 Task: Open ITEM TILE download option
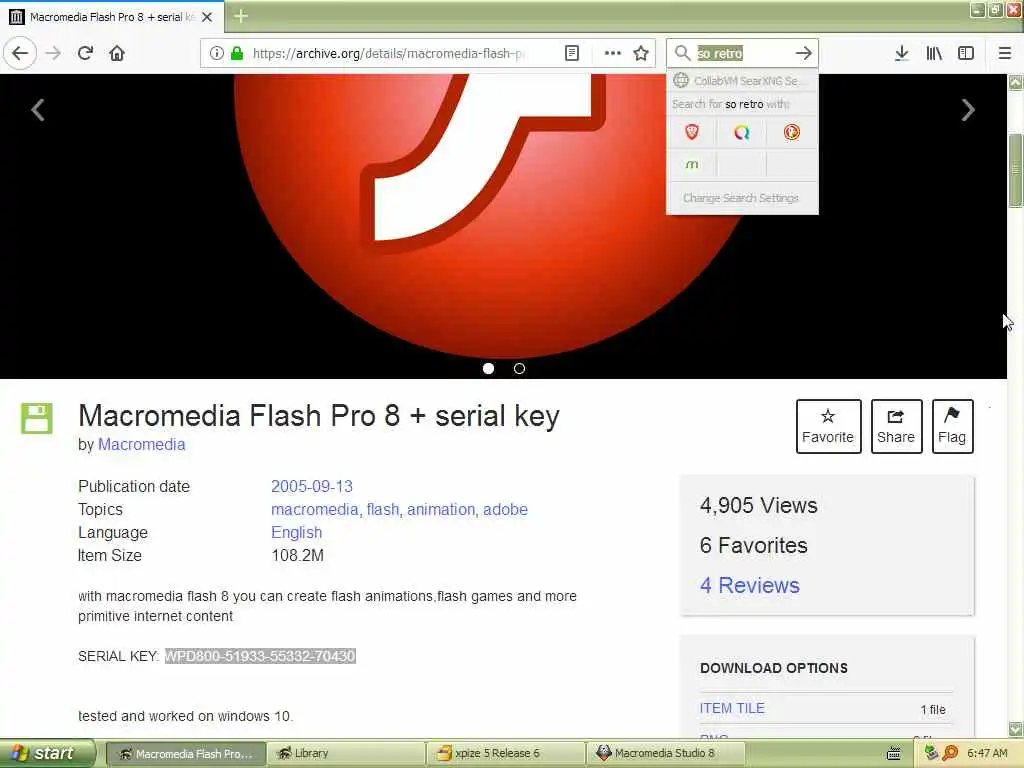[732, 708]
